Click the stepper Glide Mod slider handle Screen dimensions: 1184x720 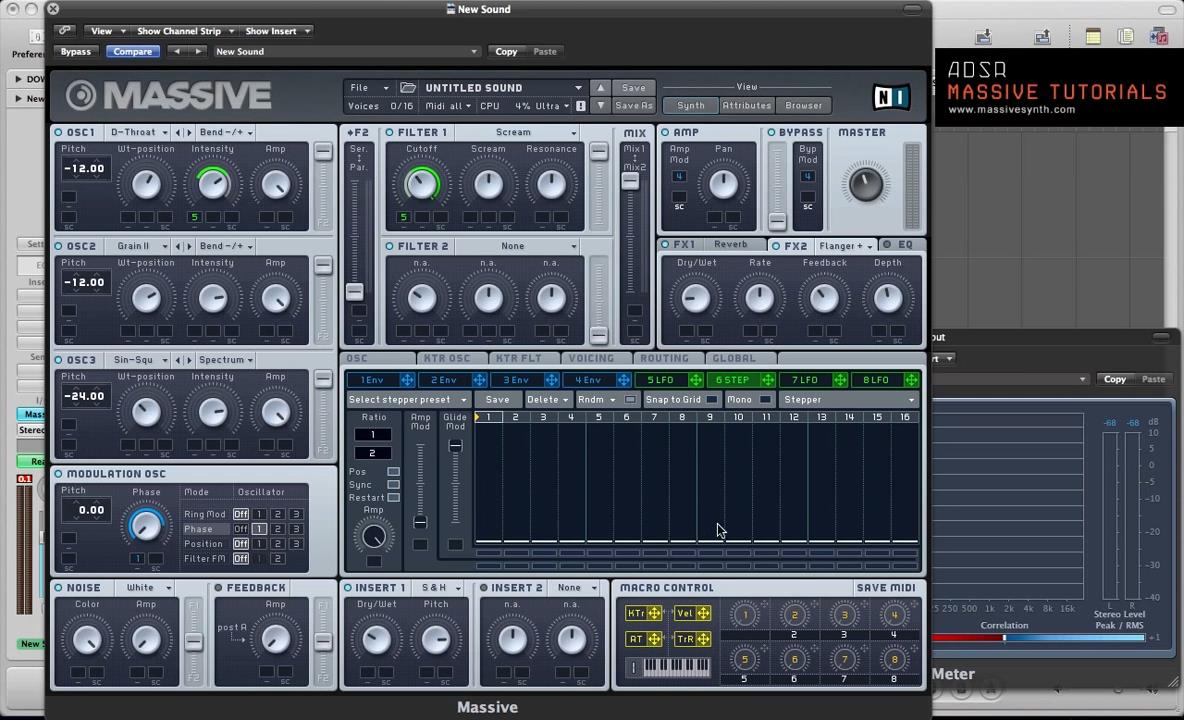point(455,447)
